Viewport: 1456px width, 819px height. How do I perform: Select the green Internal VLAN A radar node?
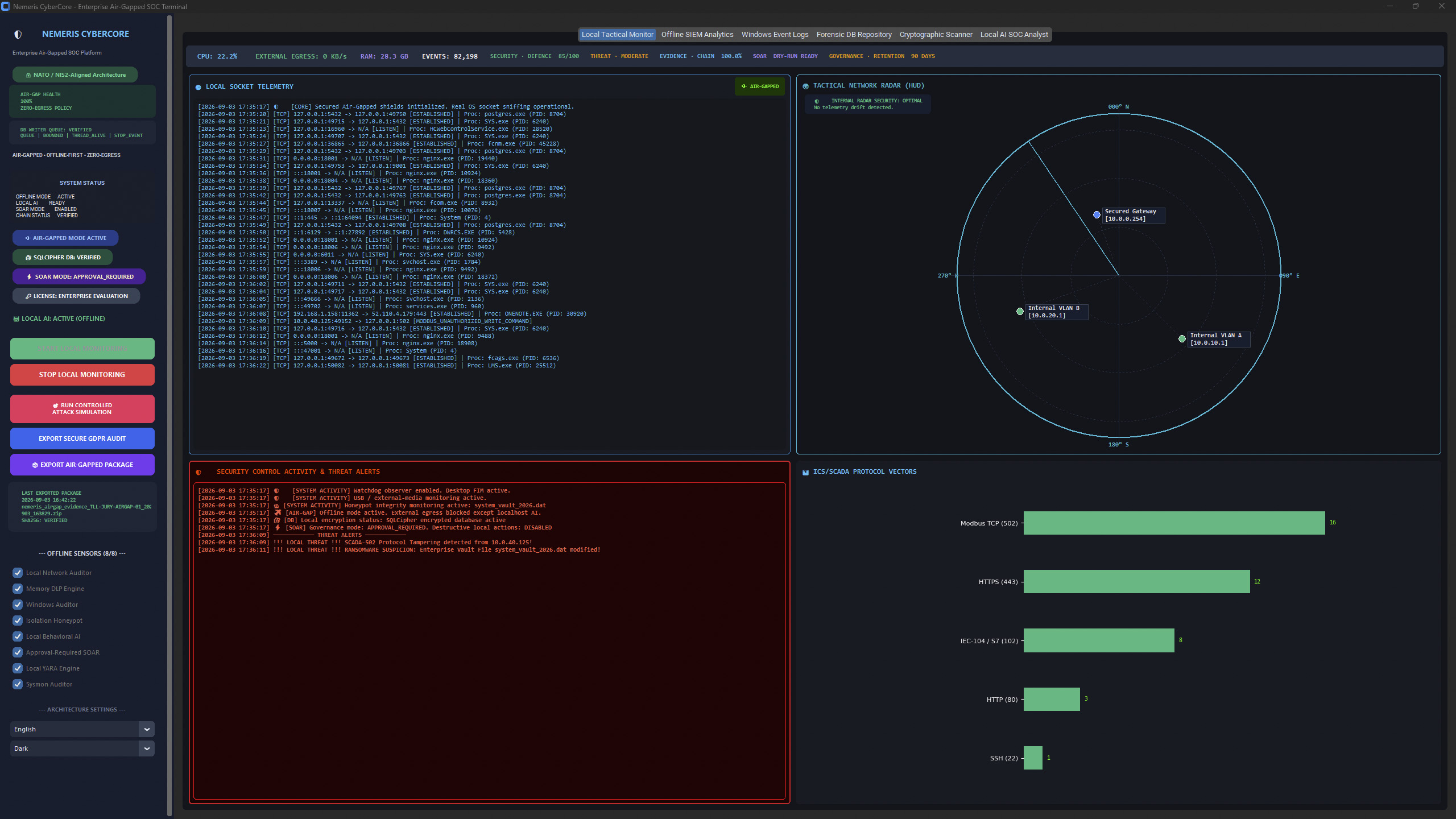(1182, 339)
